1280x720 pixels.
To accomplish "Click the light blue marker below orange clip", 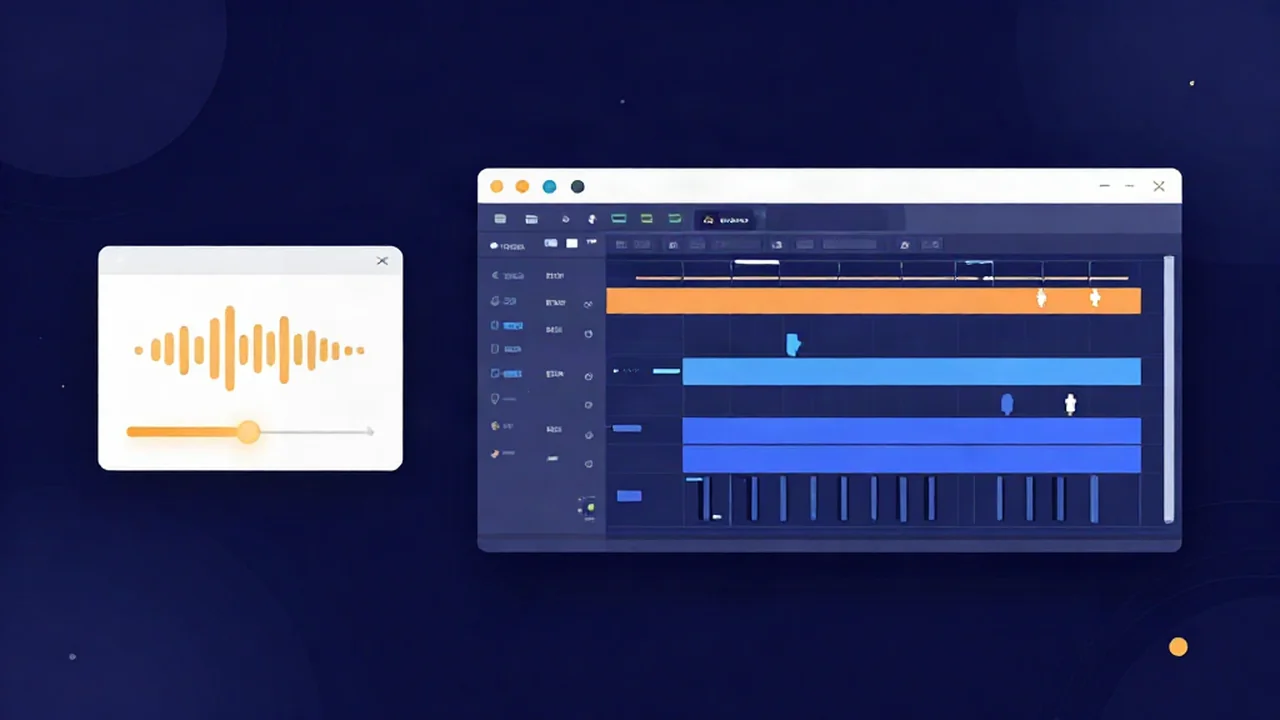I will click(x=793, y=344).
